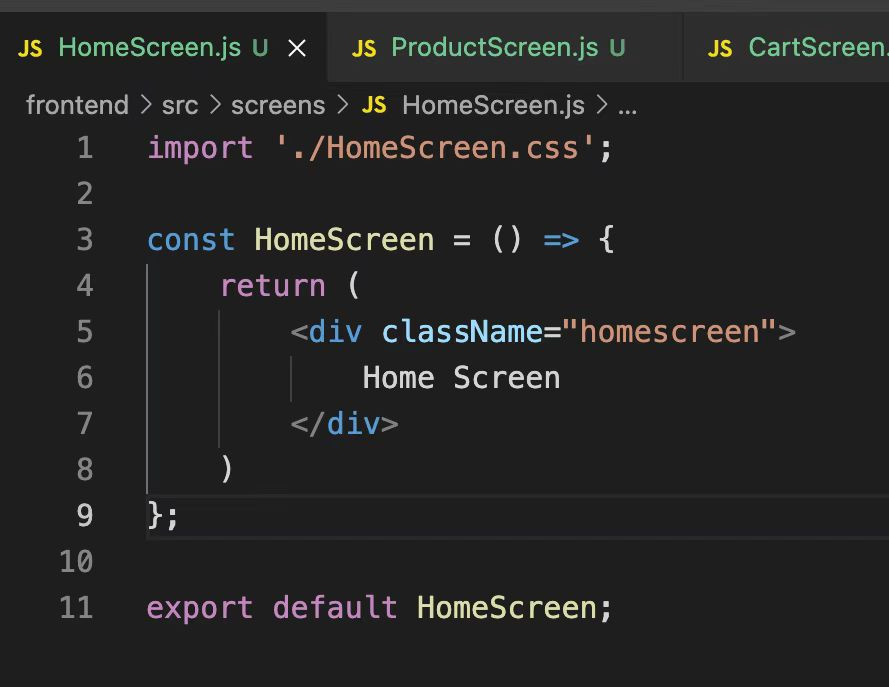This screenshot has width=889, height=687.
Task: Click the 'Home Screen' text on line 6
Action: pos(462,378)
